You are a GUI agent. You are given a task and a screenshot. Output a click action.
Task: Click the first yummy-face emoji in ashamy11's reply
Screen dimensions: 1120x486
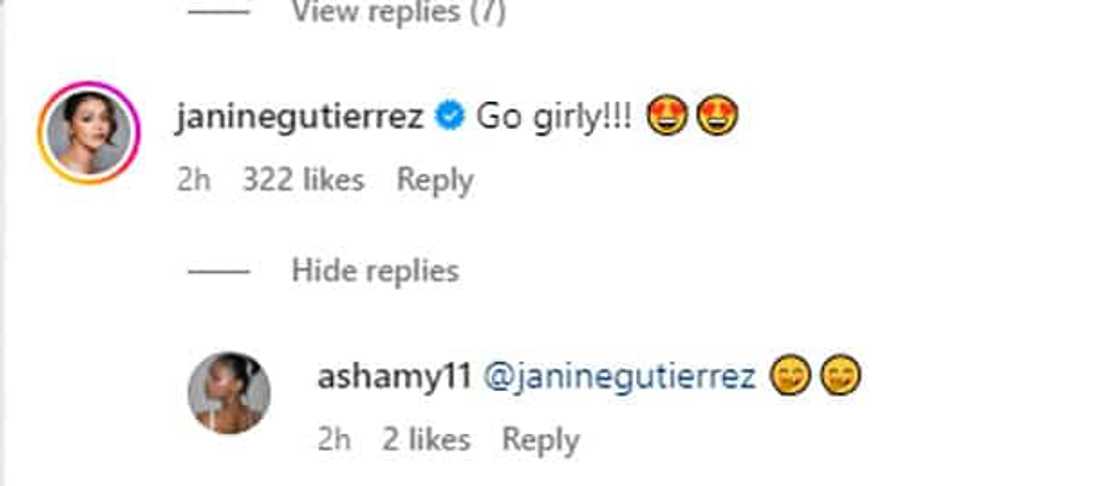point(790,377)
